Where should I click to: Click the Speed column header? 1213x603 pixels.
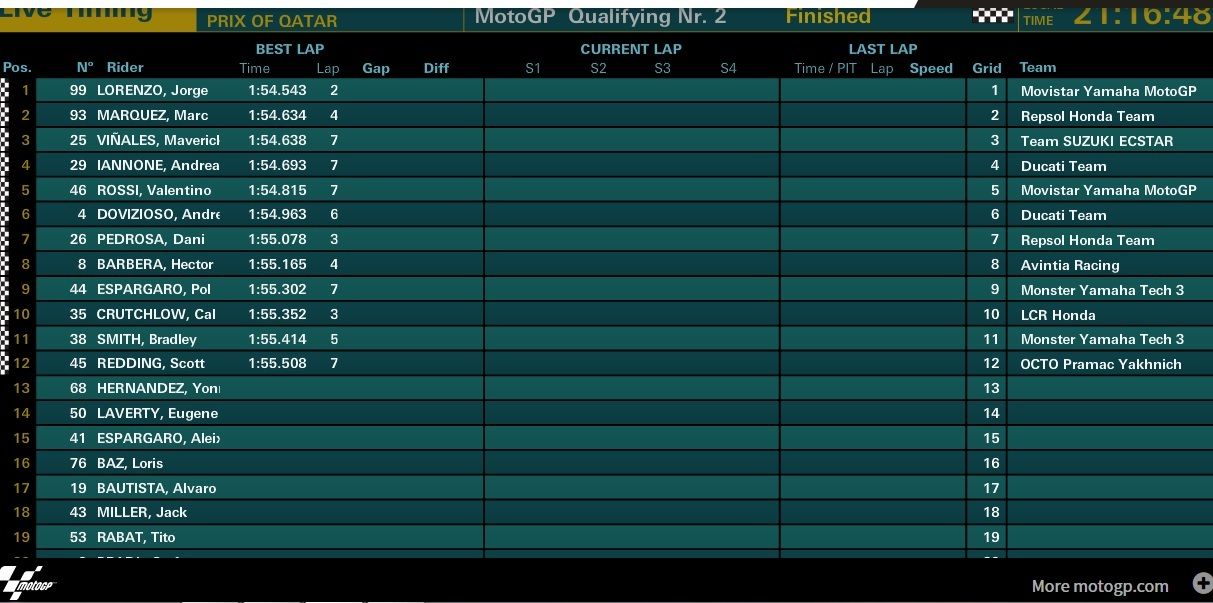click(x=931, y=69)
